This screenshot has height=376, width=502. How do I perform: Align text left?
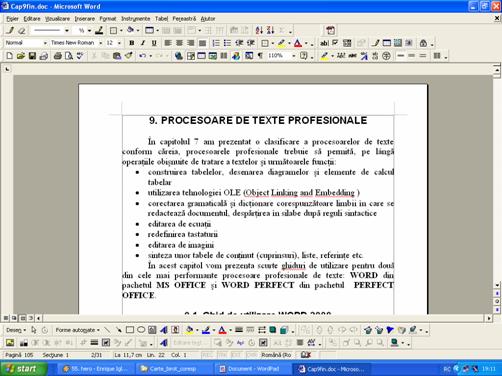168,43
